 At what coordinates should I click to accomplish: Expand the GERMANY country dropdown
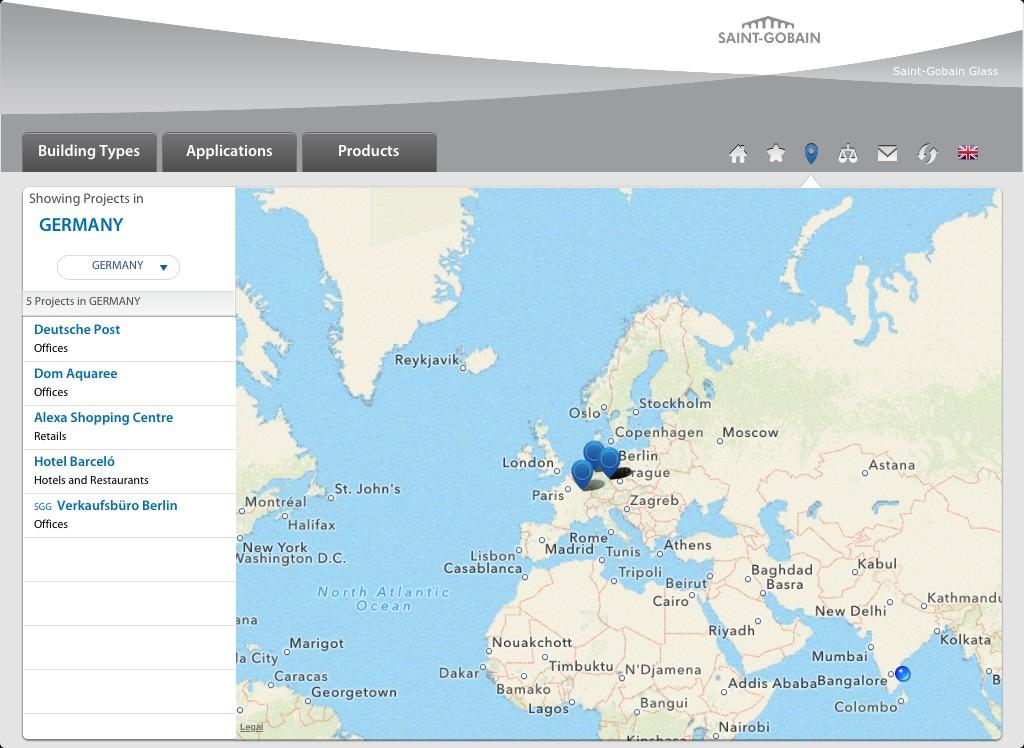click(x=118, y=267)
